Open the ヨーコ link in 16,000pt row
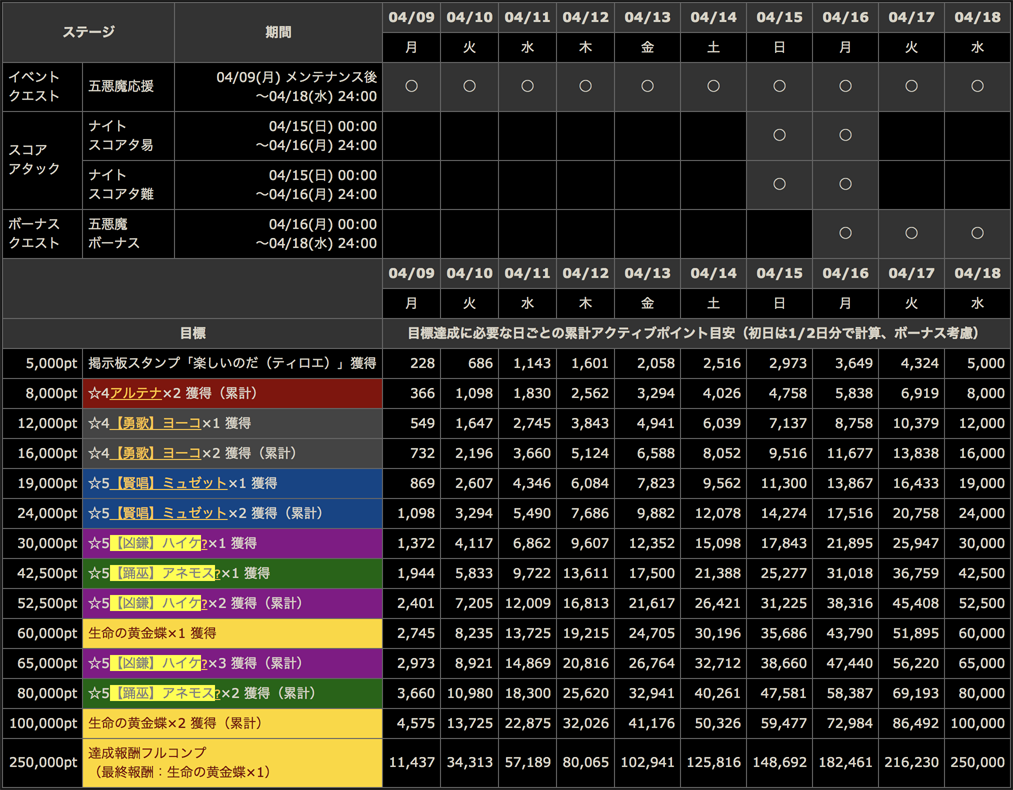Image resolution: width=1013 pixels, height=790 pixels. [182, 454]
